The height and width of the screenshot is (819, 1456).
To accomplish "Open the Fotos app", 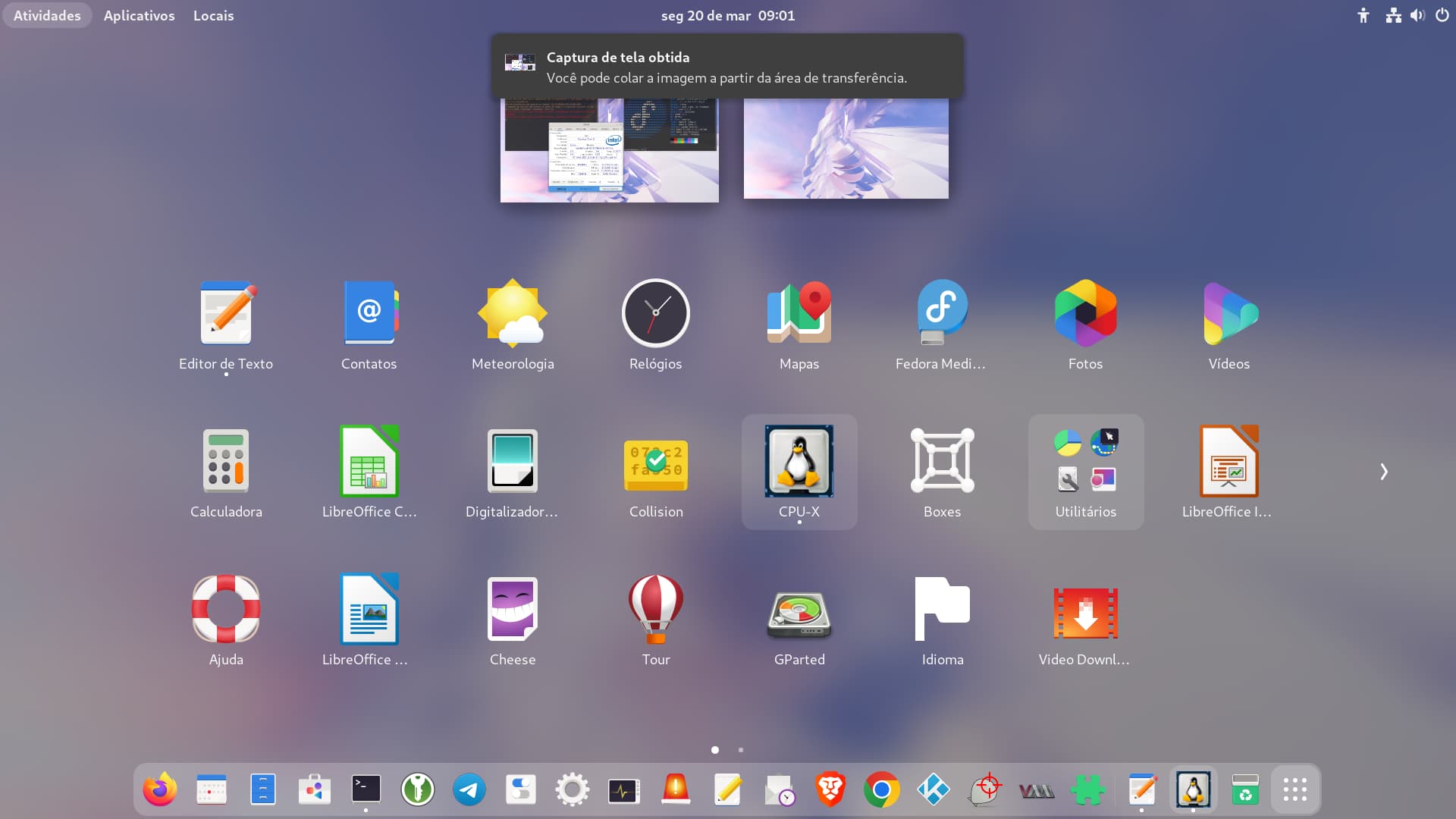I will 1086,325.
